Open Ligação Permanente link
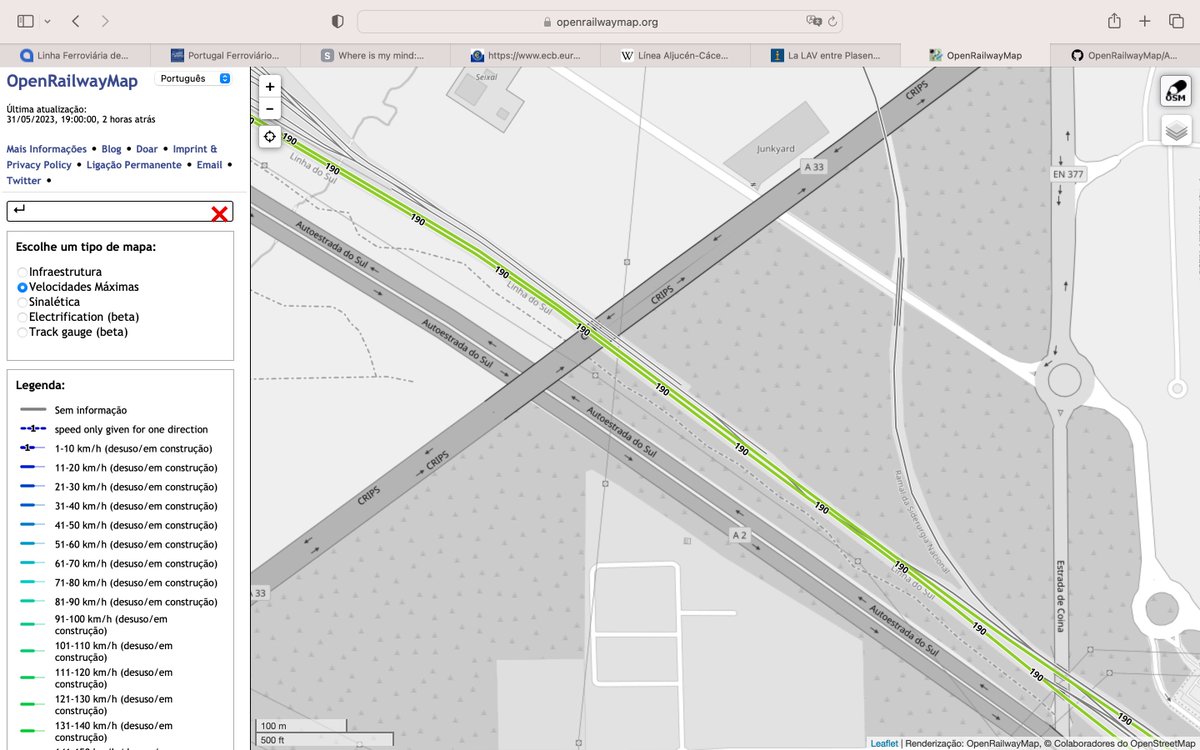 [134, 165]
